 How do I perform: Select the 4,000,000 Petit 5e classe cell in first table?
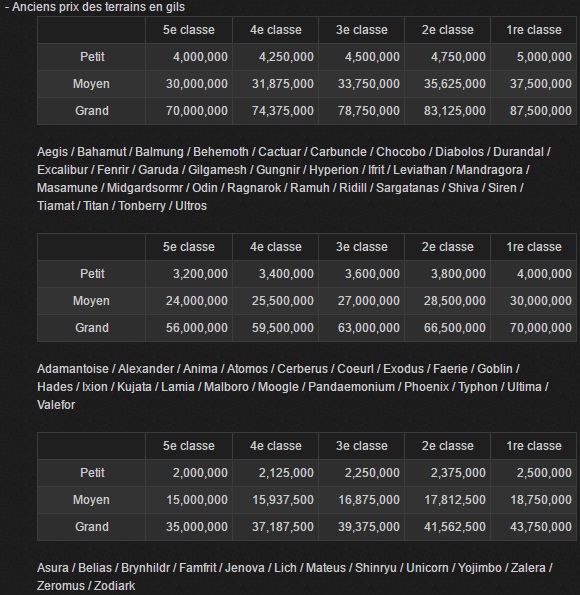pyautogui.click(x=189, y=57)
